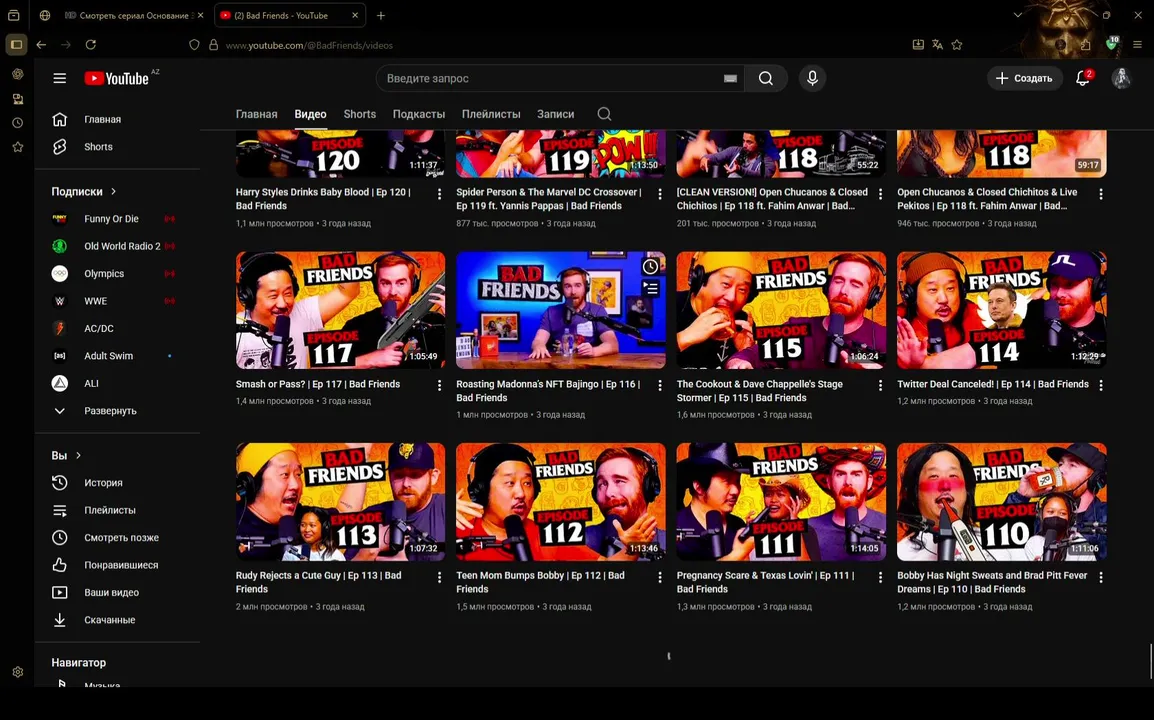Open Понравившиеся in sidebar
Image resolution: width=1154 pixels, height=720 pixels.
tap(121, 565)
